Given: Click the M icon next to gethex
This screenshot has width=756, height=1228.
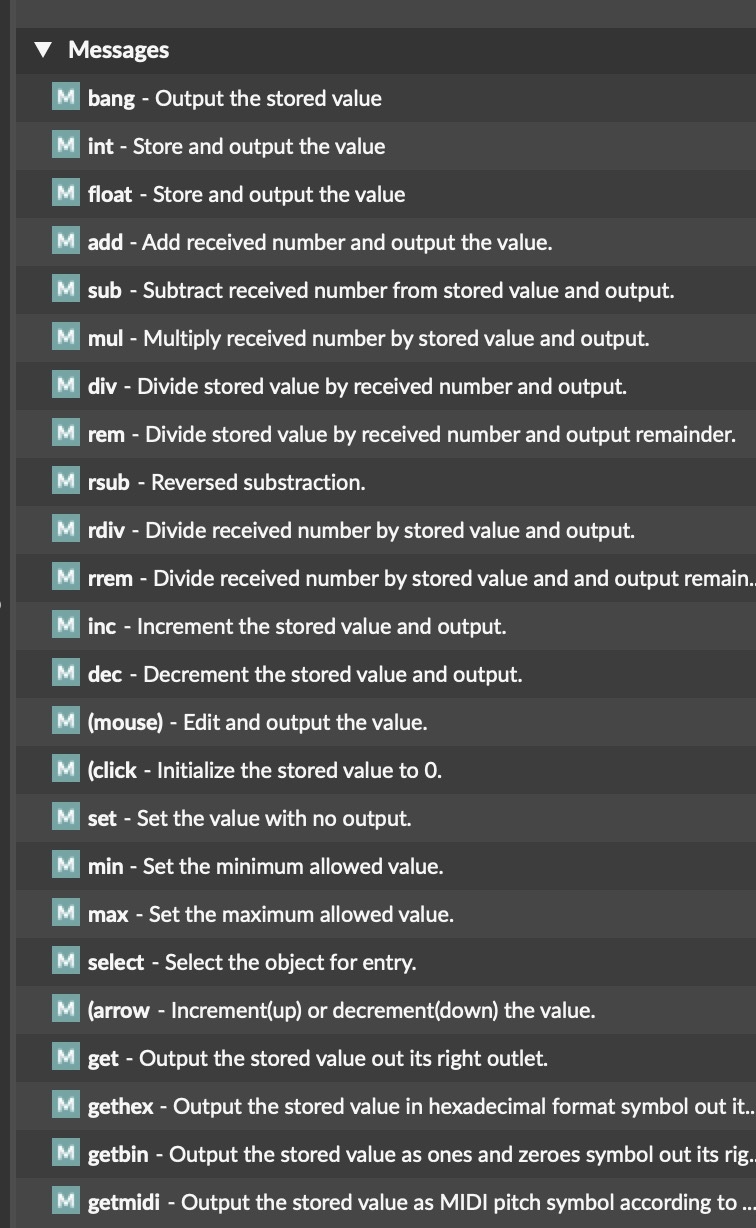Looking at the screenshot, I should click(x=66, y=1106).
